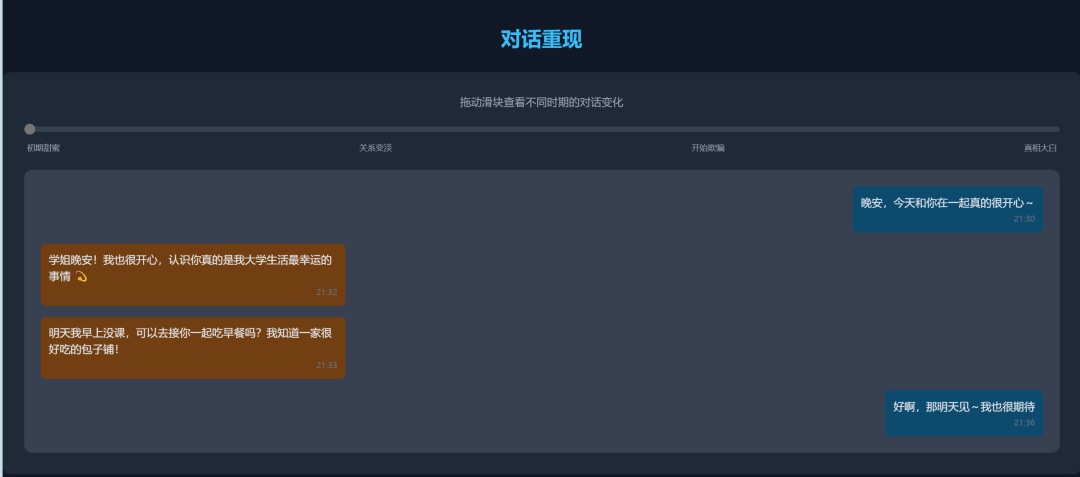Click the 21:30 timestamp
The image size is (1080, 477).
pyautogui.click(x=1024, y=219)
